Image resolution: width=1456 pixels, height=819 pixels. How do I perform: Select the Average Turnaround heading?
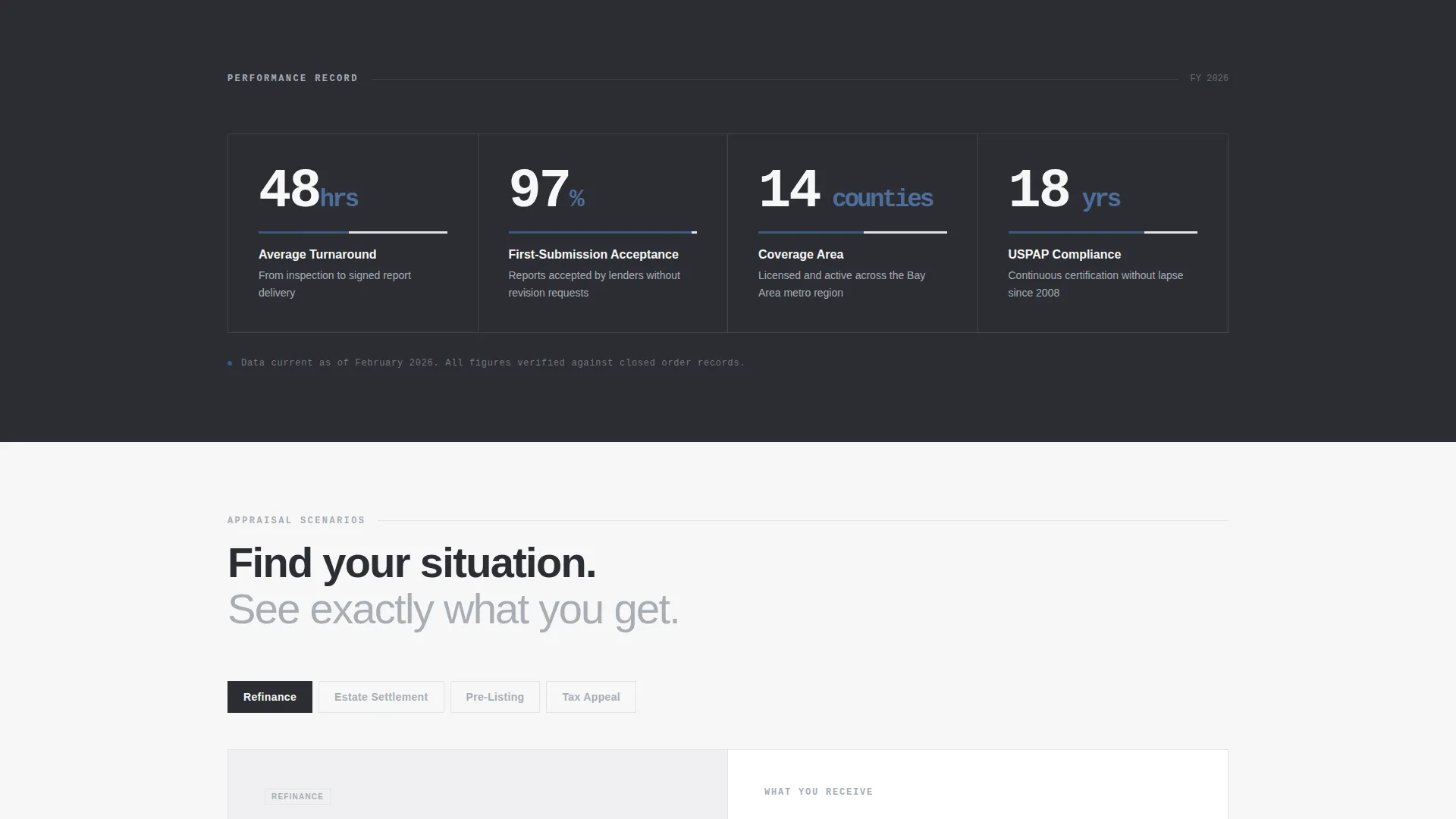click(x=317, y=255)
